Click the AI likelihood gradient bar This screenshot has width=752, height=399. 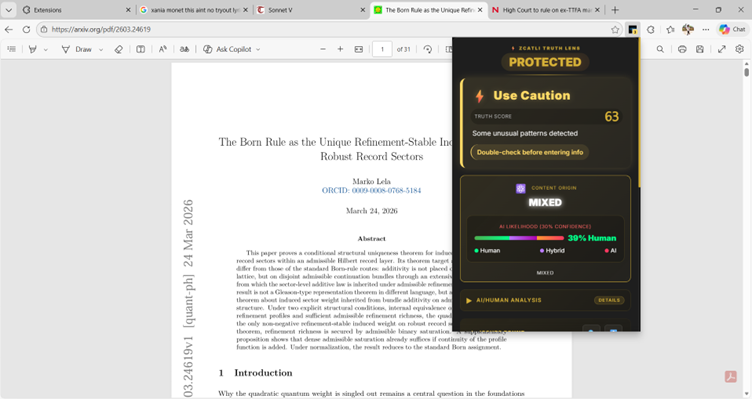[519, 238]
